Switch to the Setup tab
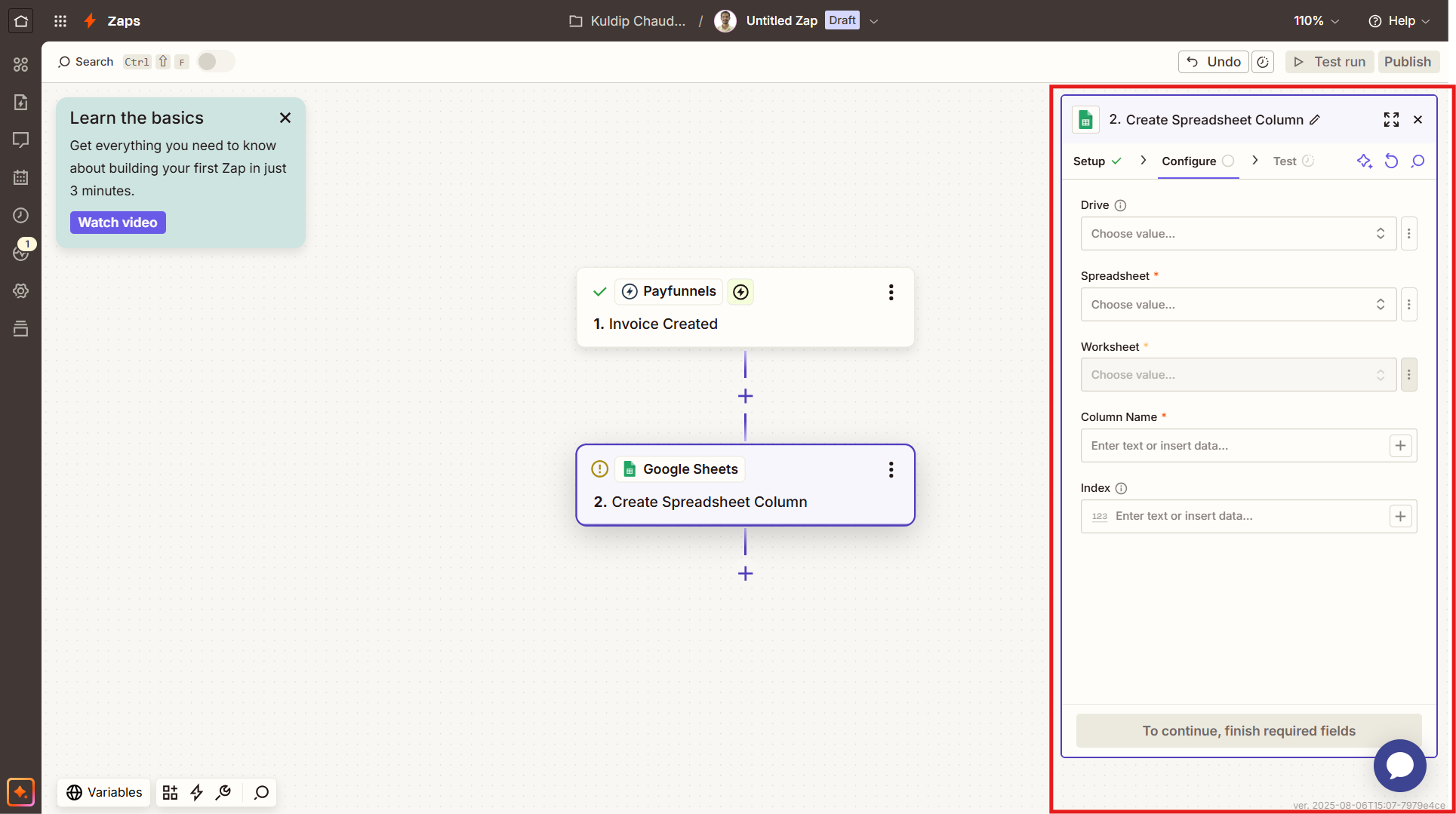1456x814 pixels. [1097, 161]
